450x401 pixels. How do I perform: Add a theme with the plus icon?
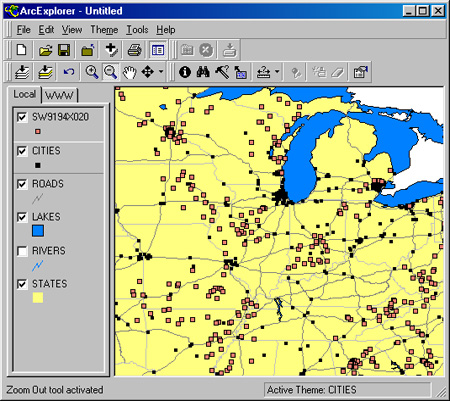111,50
